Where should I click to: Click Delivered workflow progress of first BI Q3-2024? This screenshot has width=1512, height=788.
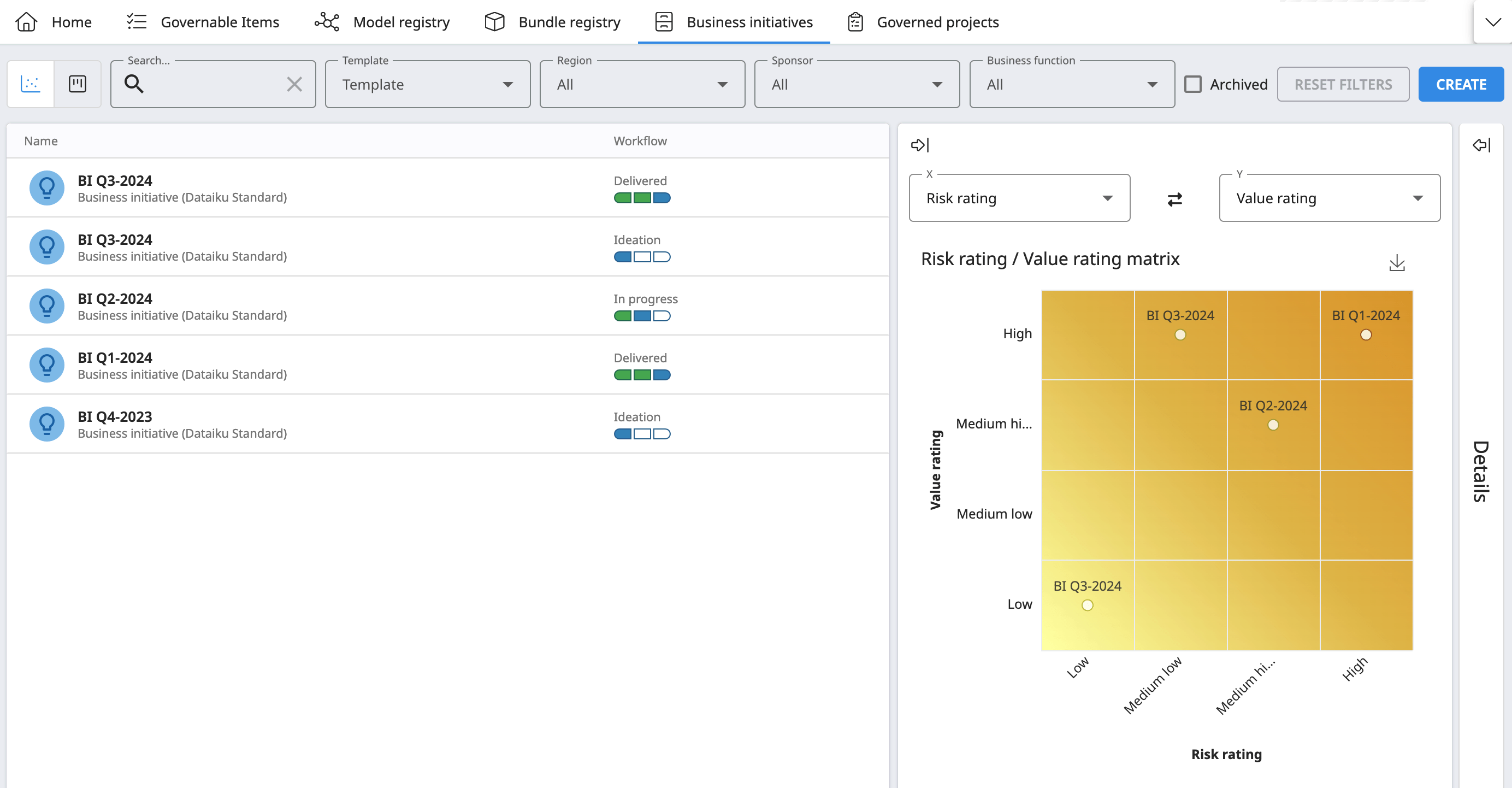pyautogui.click(x=642, y=198)
